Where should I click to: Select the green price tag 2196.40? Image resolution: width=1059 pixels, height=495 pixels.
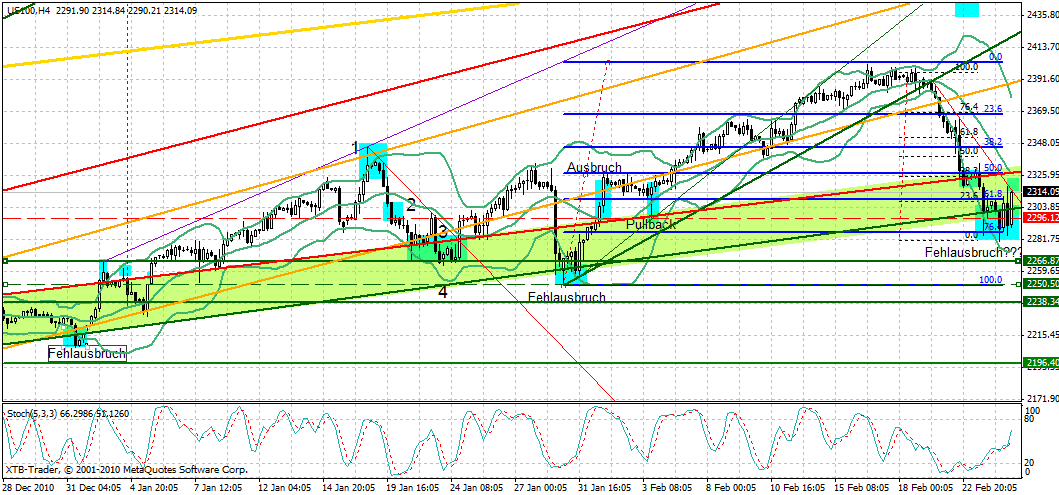click(x=1041, y=363)
